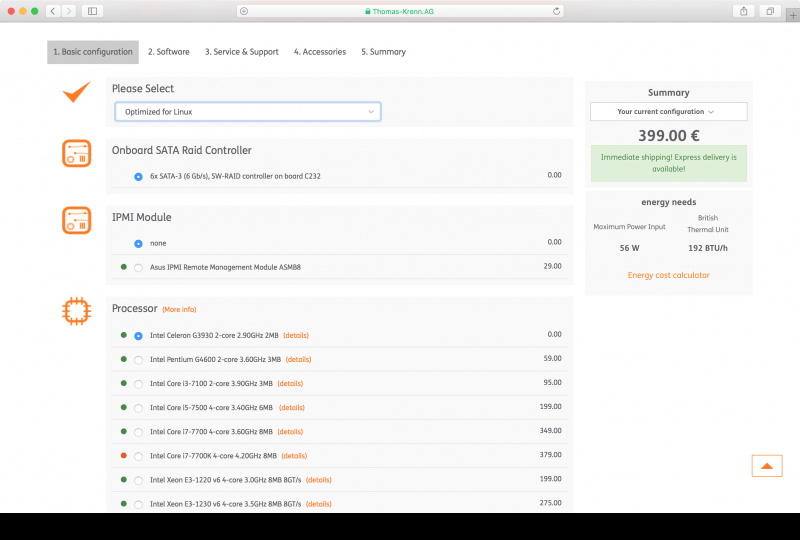Click the scroll-to-top arrow button
The image size is (800, 540).
pos(766,465)
